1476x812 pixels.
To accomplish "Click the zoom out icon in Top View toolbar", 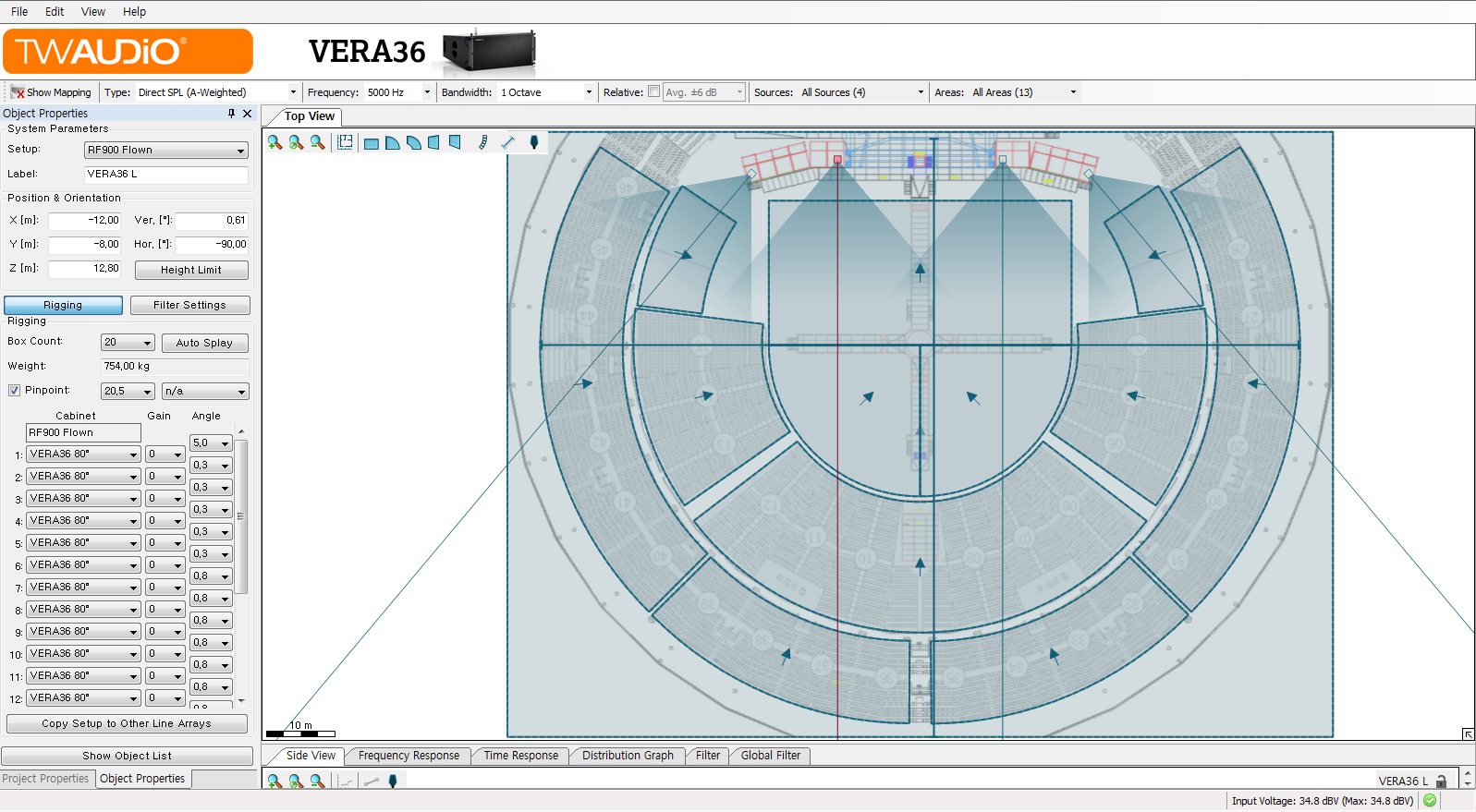I will [x=317, y=142].
